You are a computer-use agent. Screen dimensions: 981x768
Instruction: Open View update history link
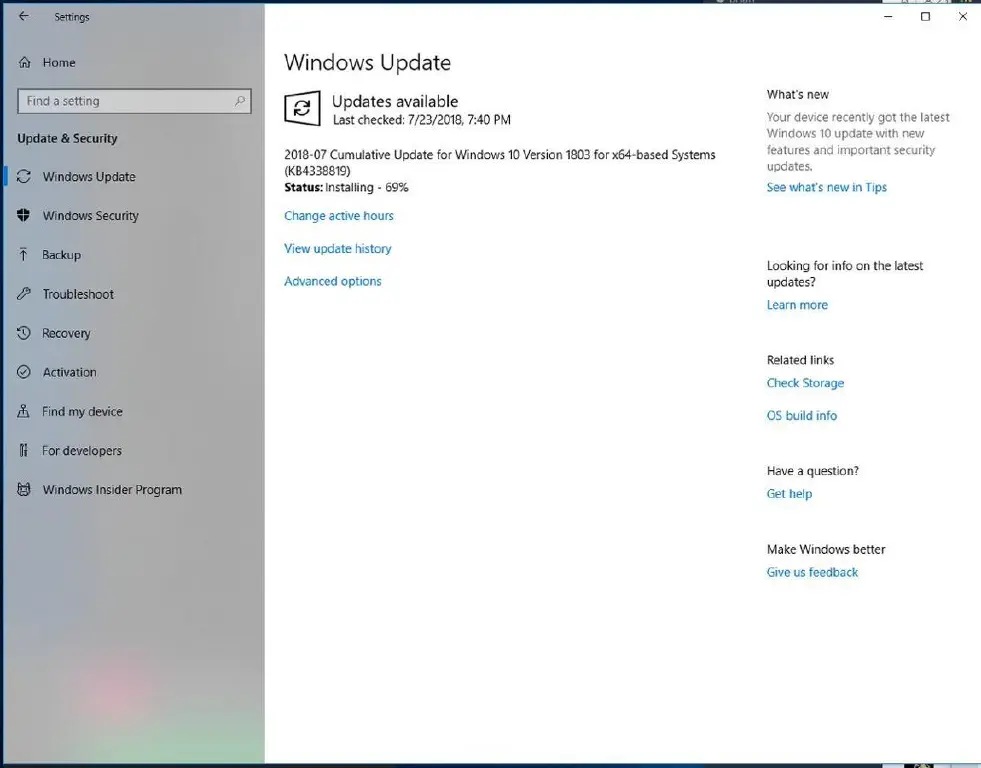(338, 248)
